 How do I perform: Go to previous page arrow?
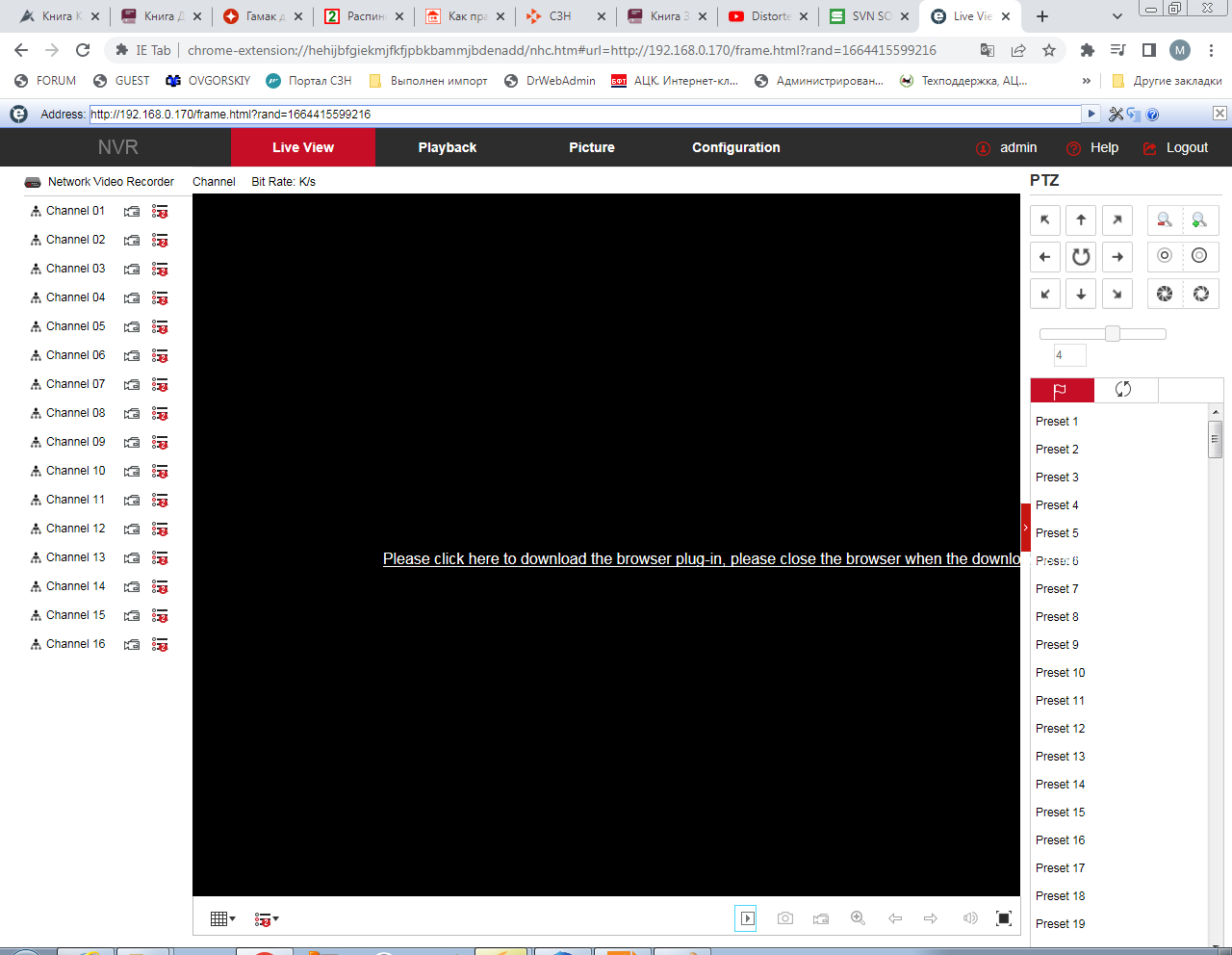click(895, 918)
